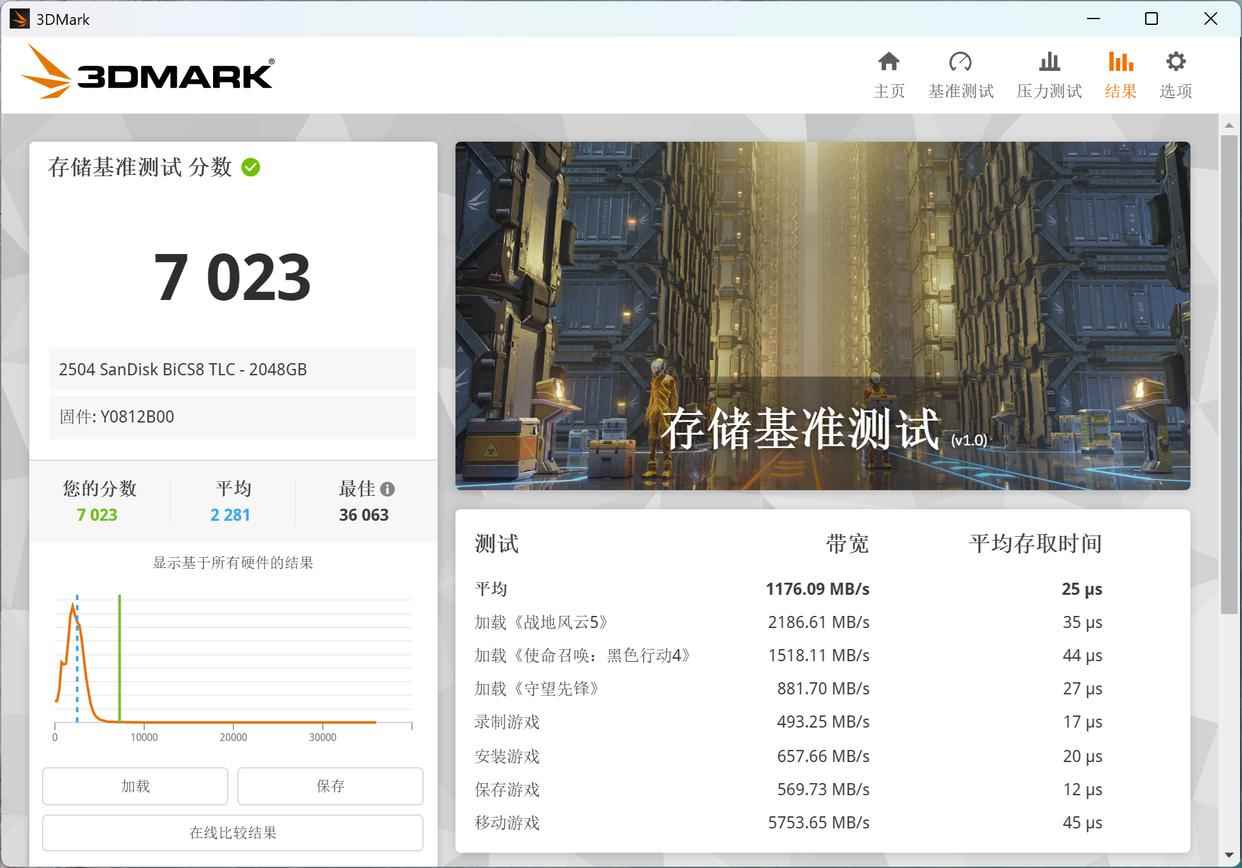This screenshot has height=868, width=1242.
Task: Click access time 45 μs
Action: click(x=1082, y=822)
